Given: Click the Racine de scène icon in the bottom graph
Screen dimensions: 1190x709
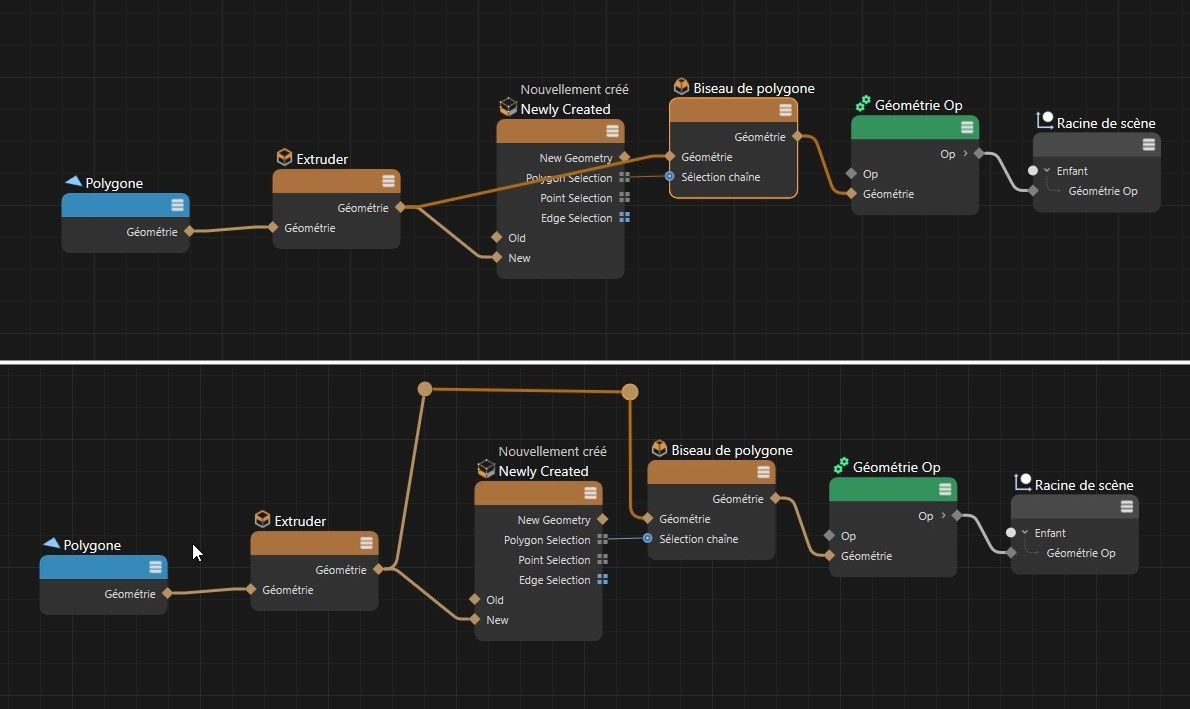Looking at the screenshot, I should click(1022, 484).
